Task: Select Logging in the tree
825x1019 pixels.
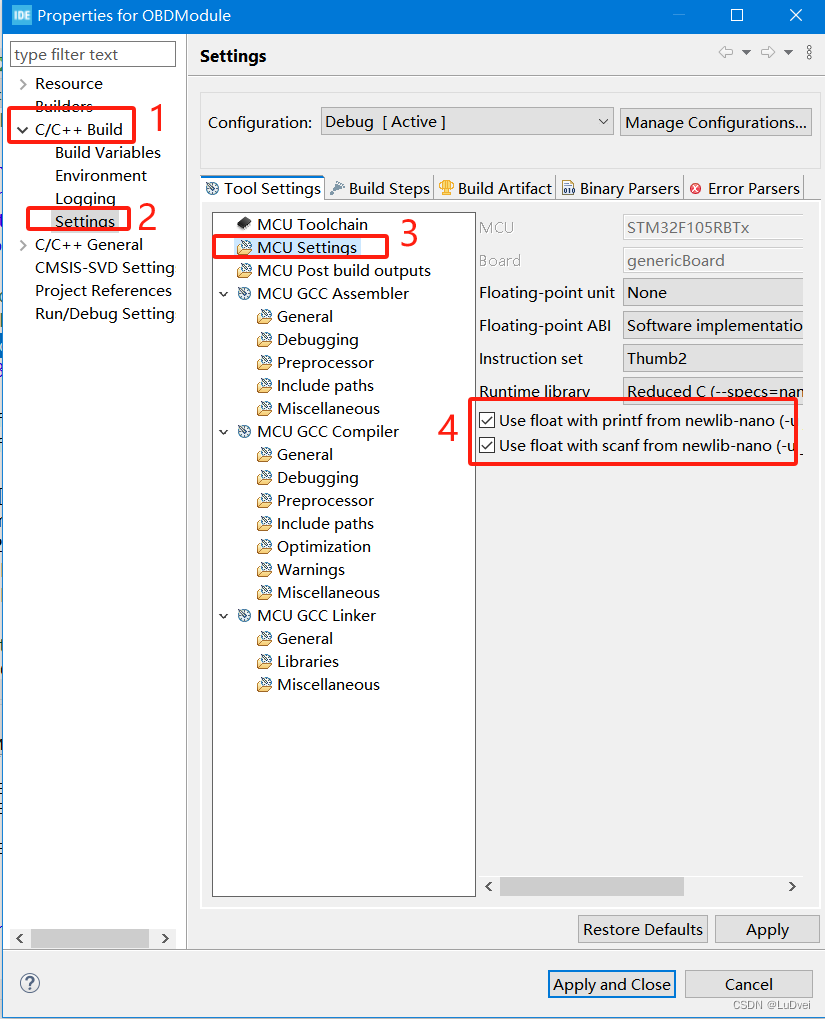Action: pos(85,199)
